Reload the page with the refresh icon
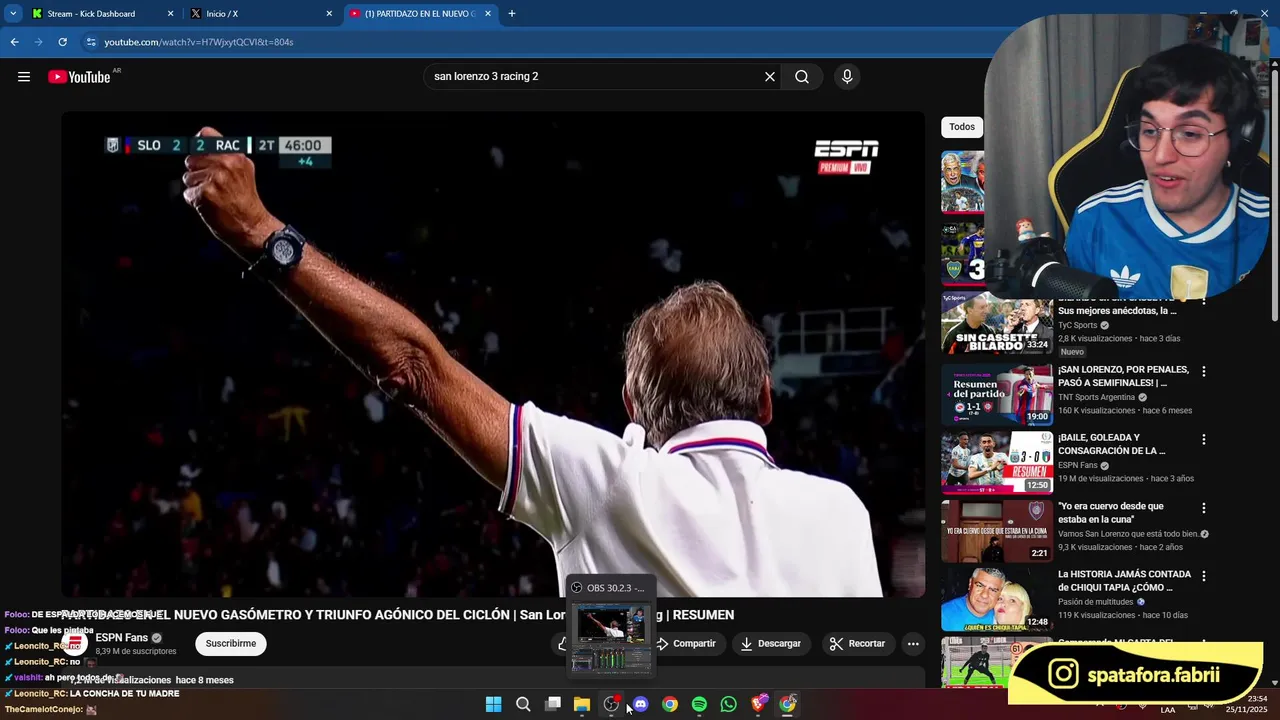This screenshot has height=720, width=1280. (x=62, y=42)
